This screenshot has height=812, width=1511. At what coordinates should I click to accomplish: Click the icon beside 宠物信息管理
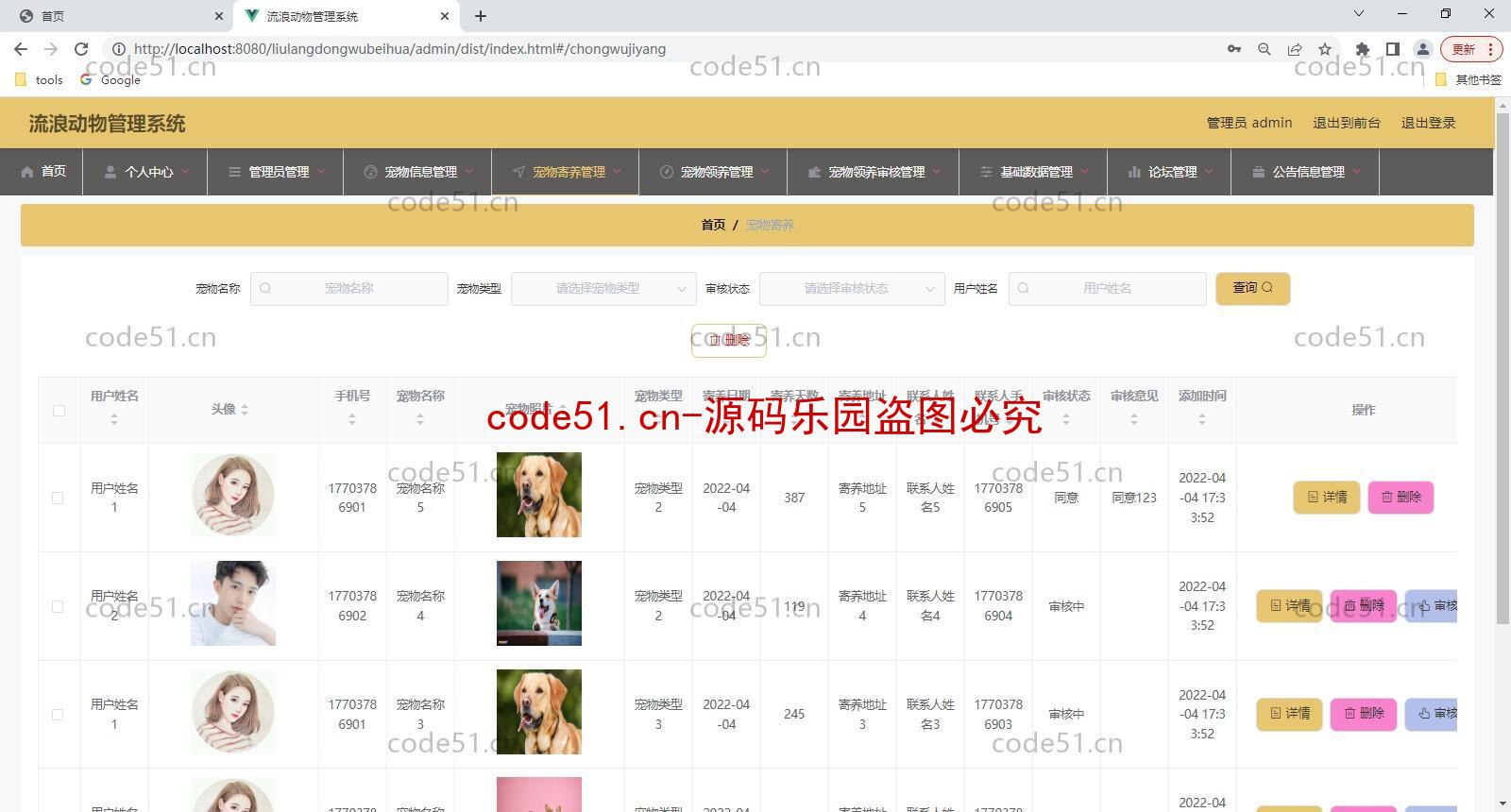point(370,172)
